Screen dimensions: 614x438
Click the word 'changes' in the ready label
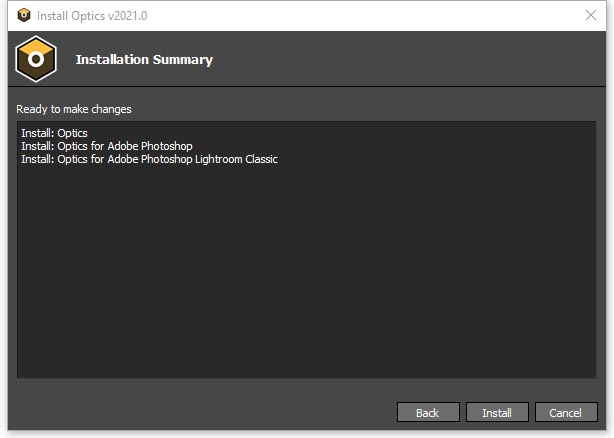point(111,109)
